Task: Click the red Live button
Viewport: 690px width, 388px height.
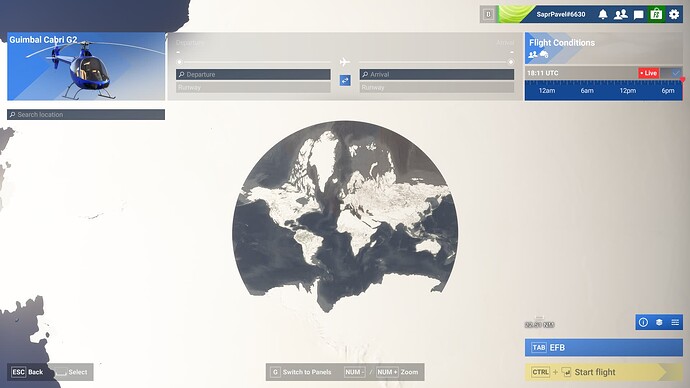Action: (x=649, y=73)
